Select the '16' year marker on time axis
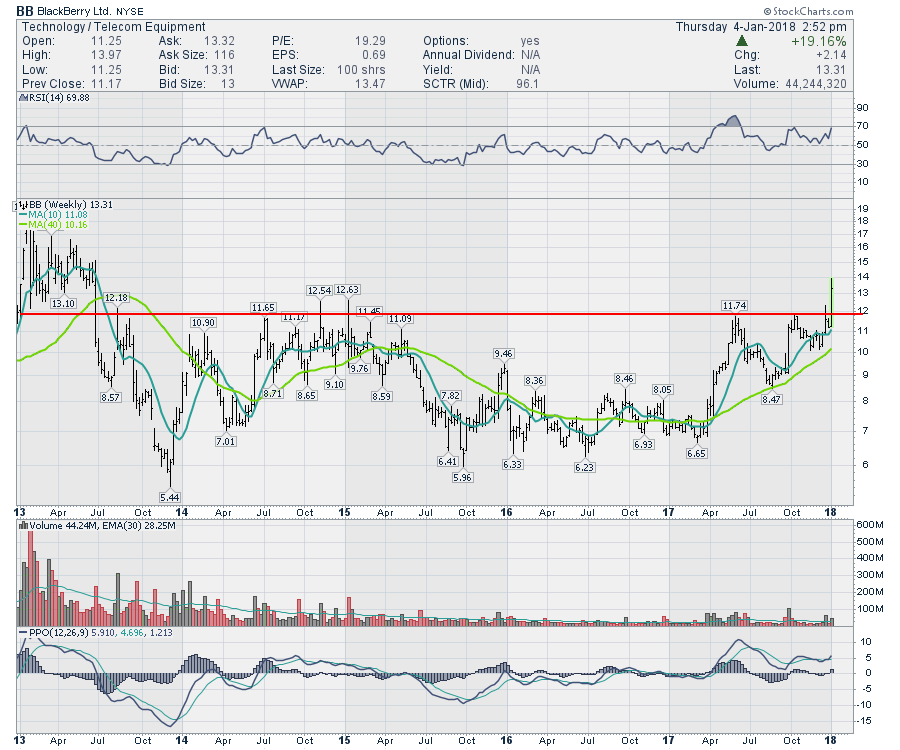The image size is (900, 750). (x=508, y=512)
